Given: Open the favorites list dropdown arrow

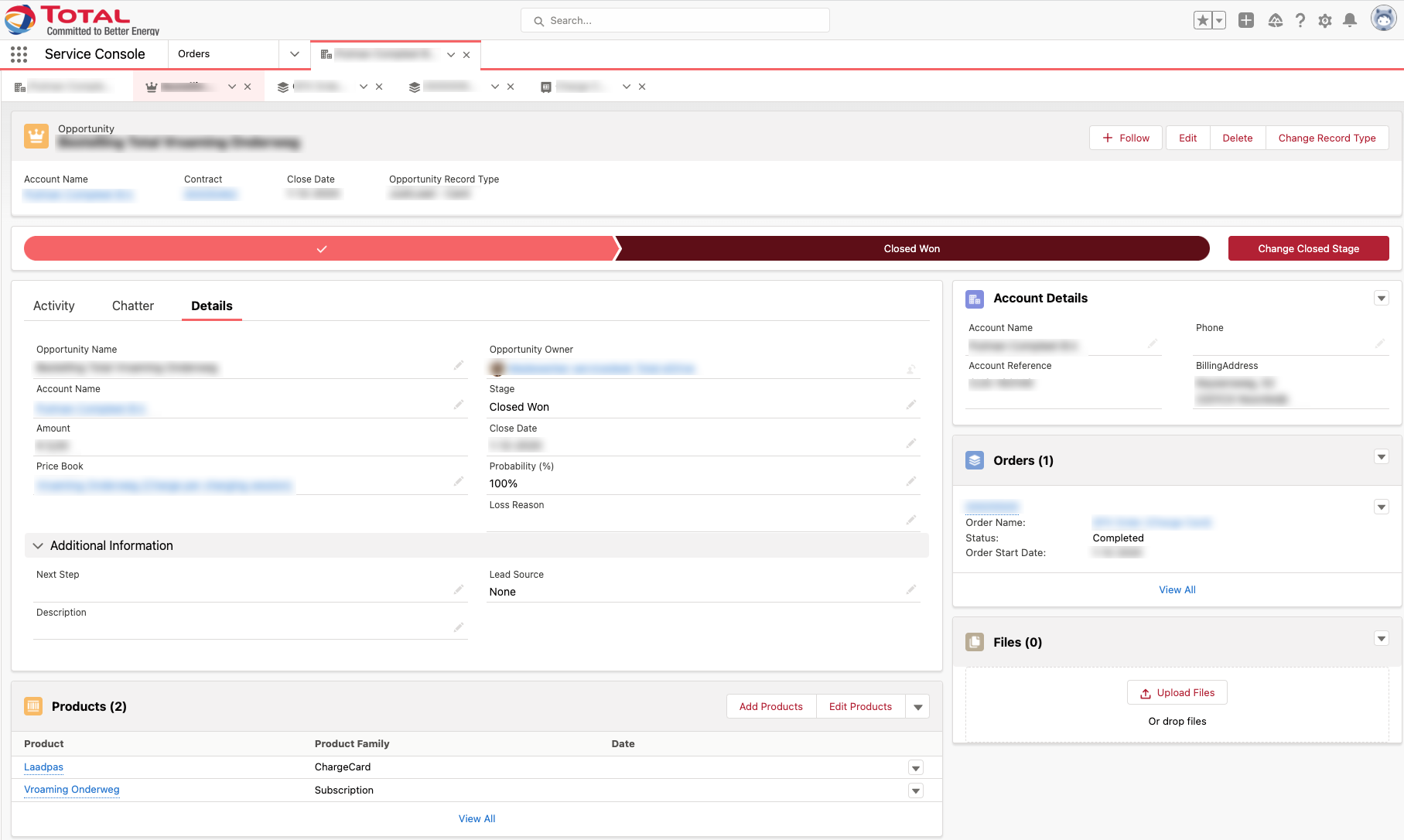Looking at the screenshot, I should pyautogui.click(x=1219, y=21).
